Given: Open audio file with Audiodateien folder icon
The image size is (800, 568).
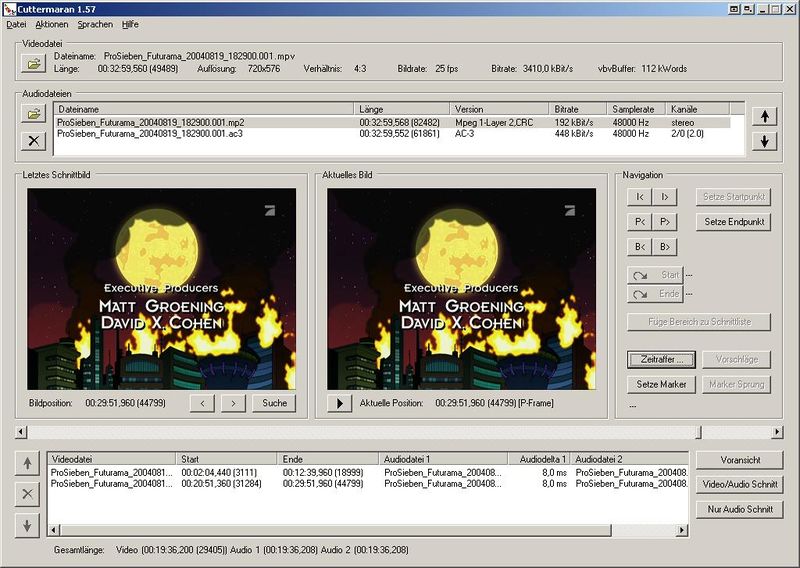Looking at the screenshot, I should (34, 114).
